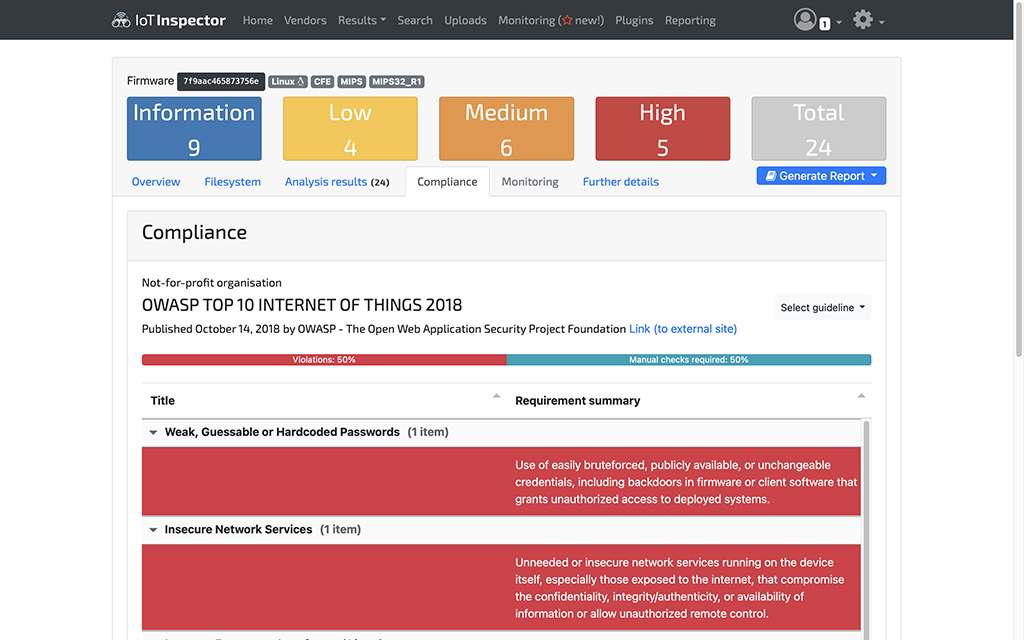Expand the Results menu dropdown
1024x640 pixels.
(x=362, y=20)
